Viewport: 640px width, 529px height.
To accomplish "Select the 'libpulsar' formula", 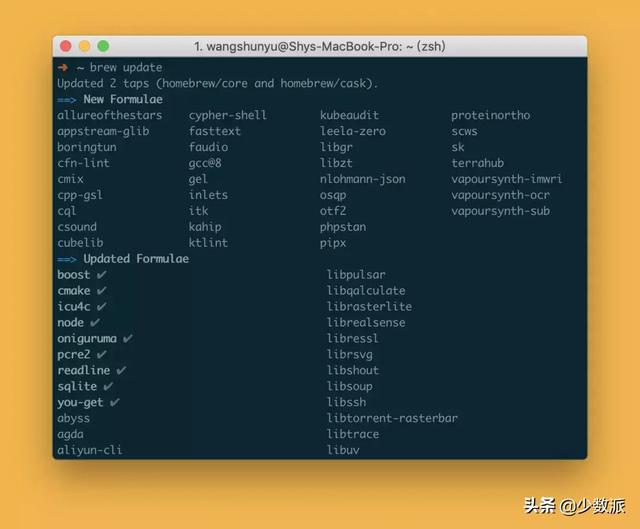I will (x=356, y=275).
